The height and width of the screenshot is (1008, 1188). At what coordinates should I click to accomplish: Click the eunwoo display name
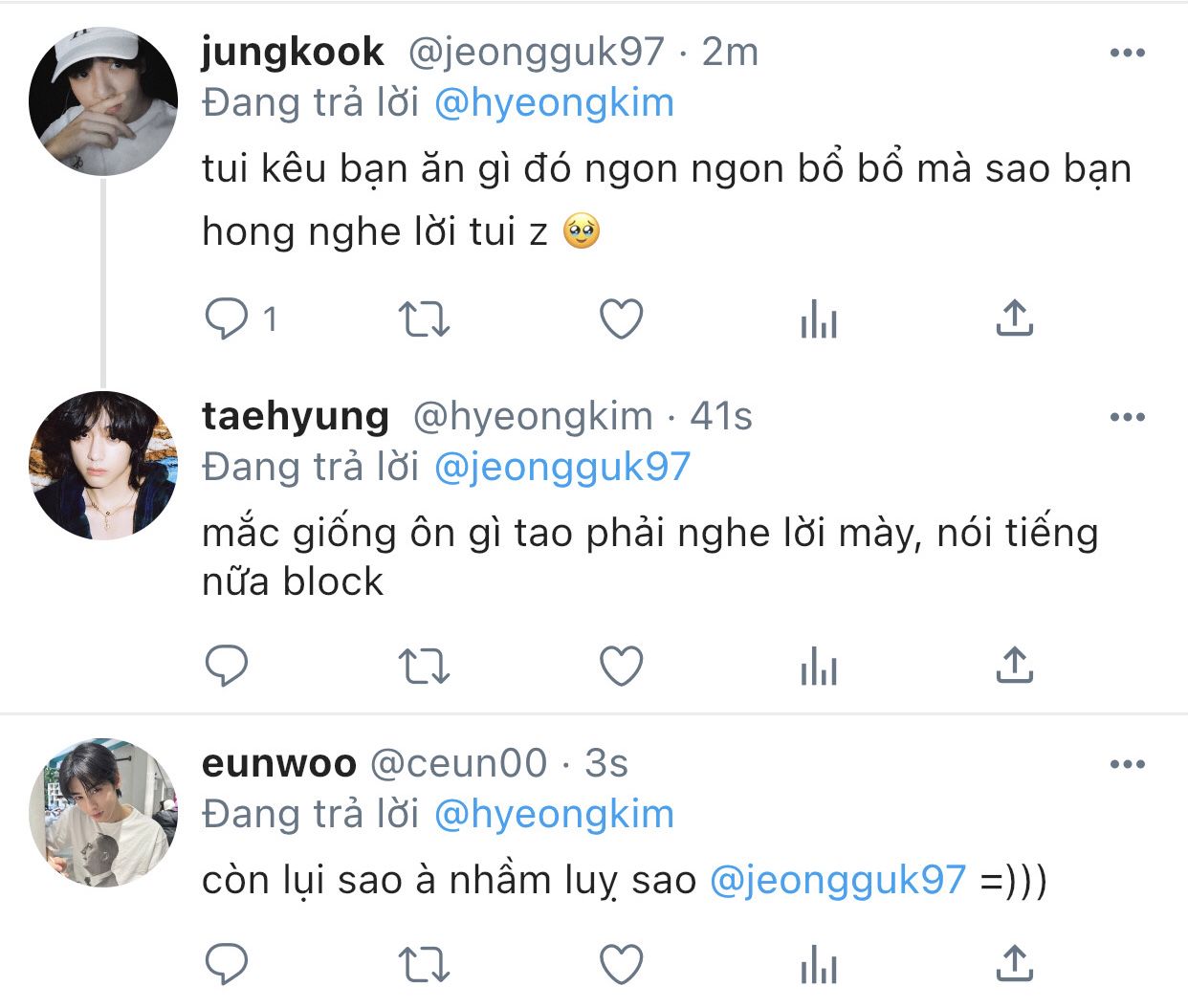[278, 763]
